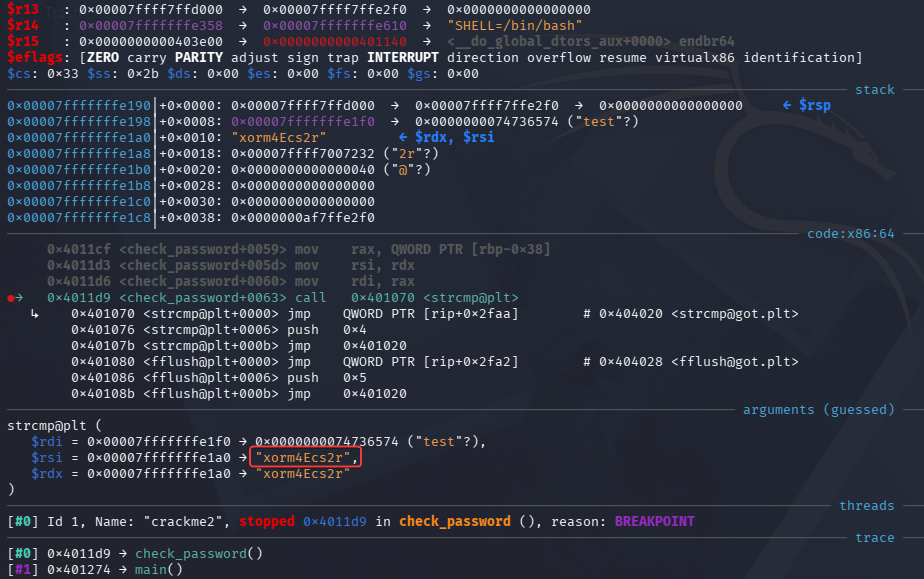Viewport: 924px width, 579px height.
Task: Click the ZERO flag in eflags
Action: tap(103, 58)
